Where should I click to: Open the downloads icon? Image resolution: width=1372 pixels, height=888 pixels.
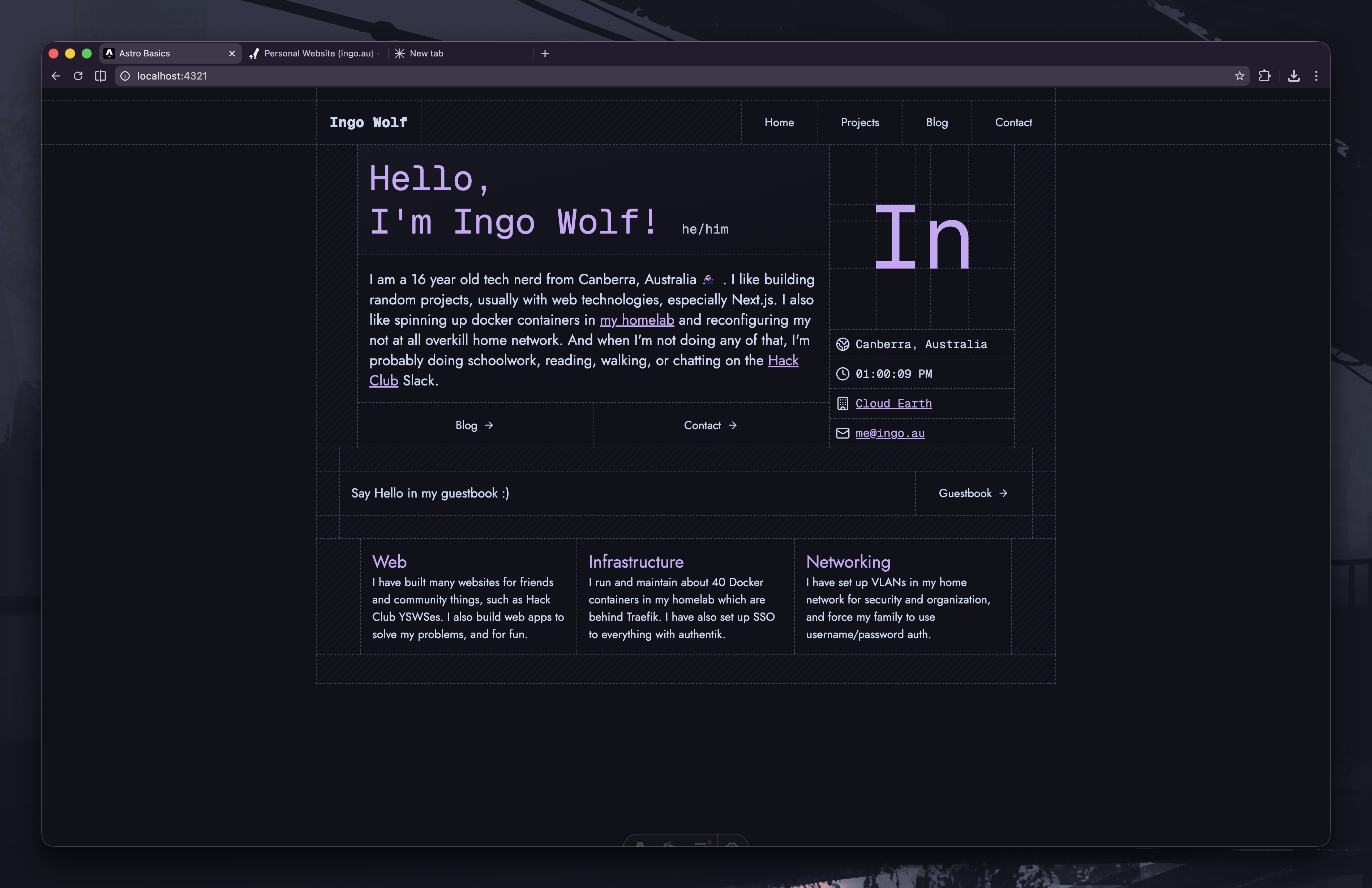1294,76
